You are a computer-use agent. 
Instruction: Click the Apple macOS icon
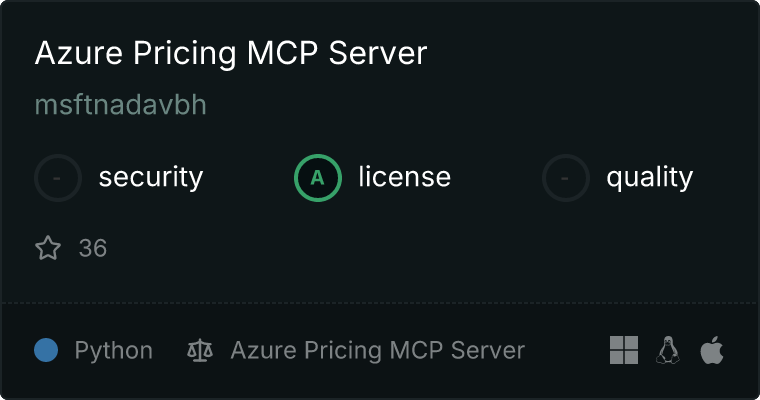pyautogui.click(x=712, y=350)
